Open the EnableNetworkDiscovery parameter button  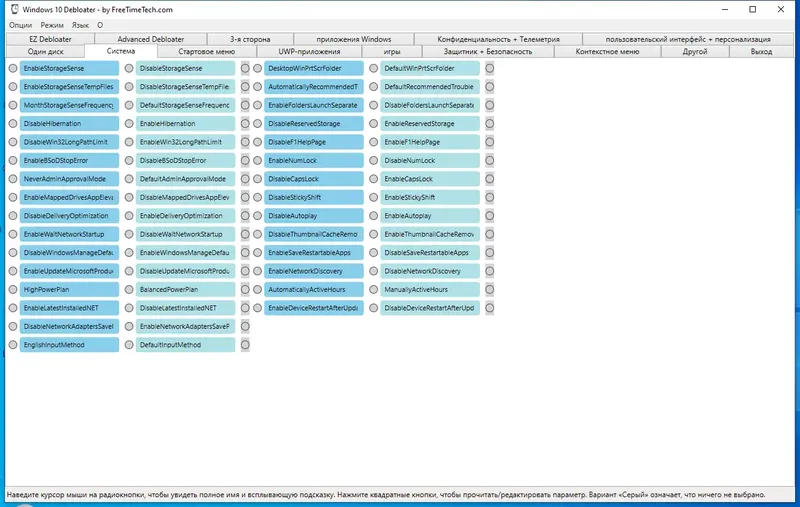(314, 271)
